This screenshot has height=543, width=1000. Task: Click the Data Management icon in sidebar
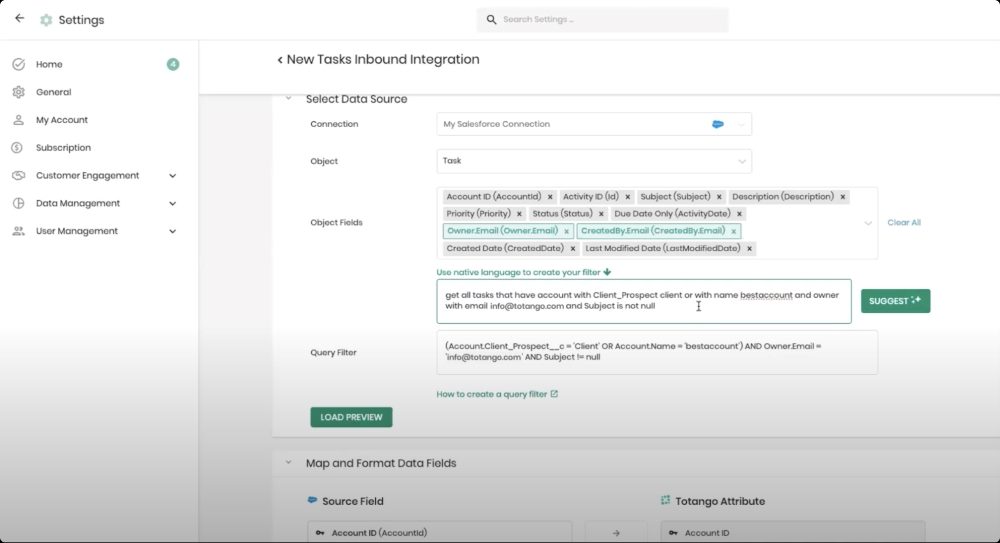point(18,203)
